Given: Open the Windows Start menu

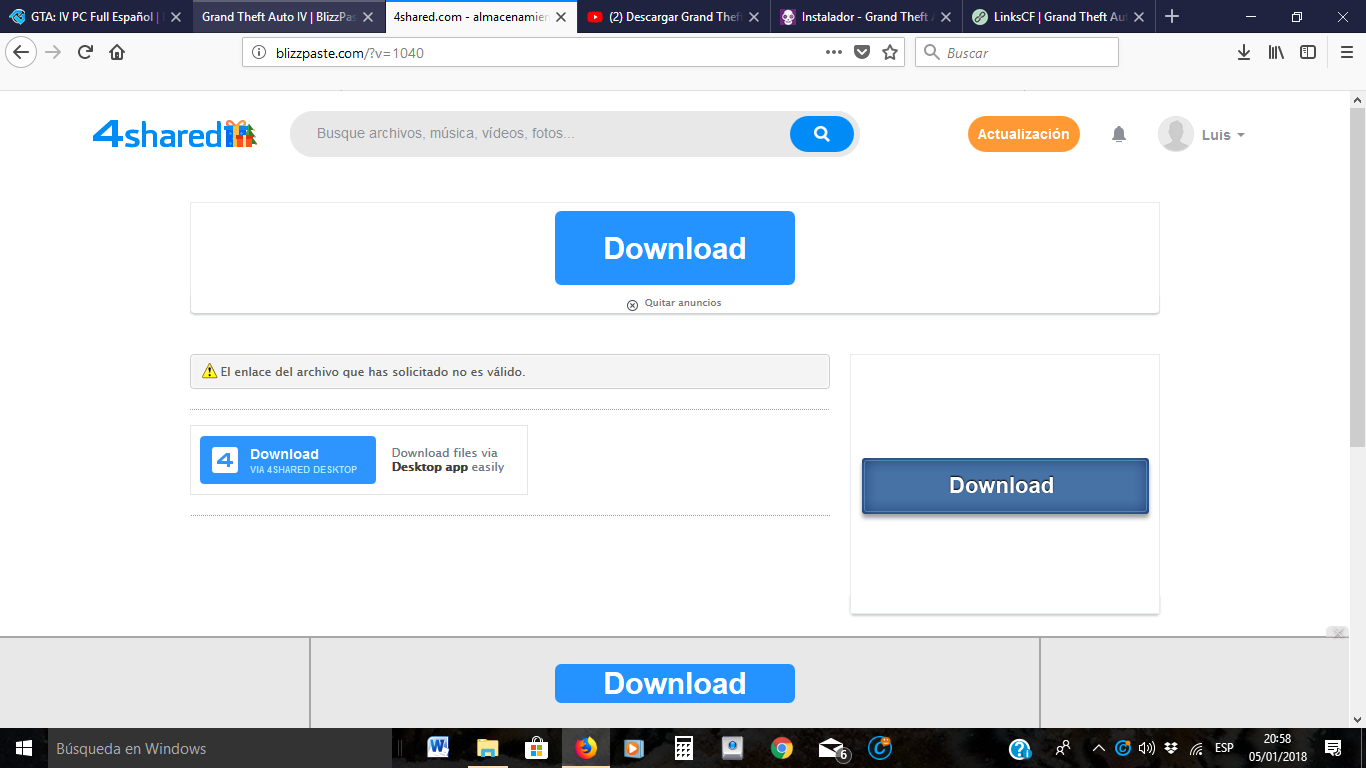Looking at the screenshot, I should (24, 748).
